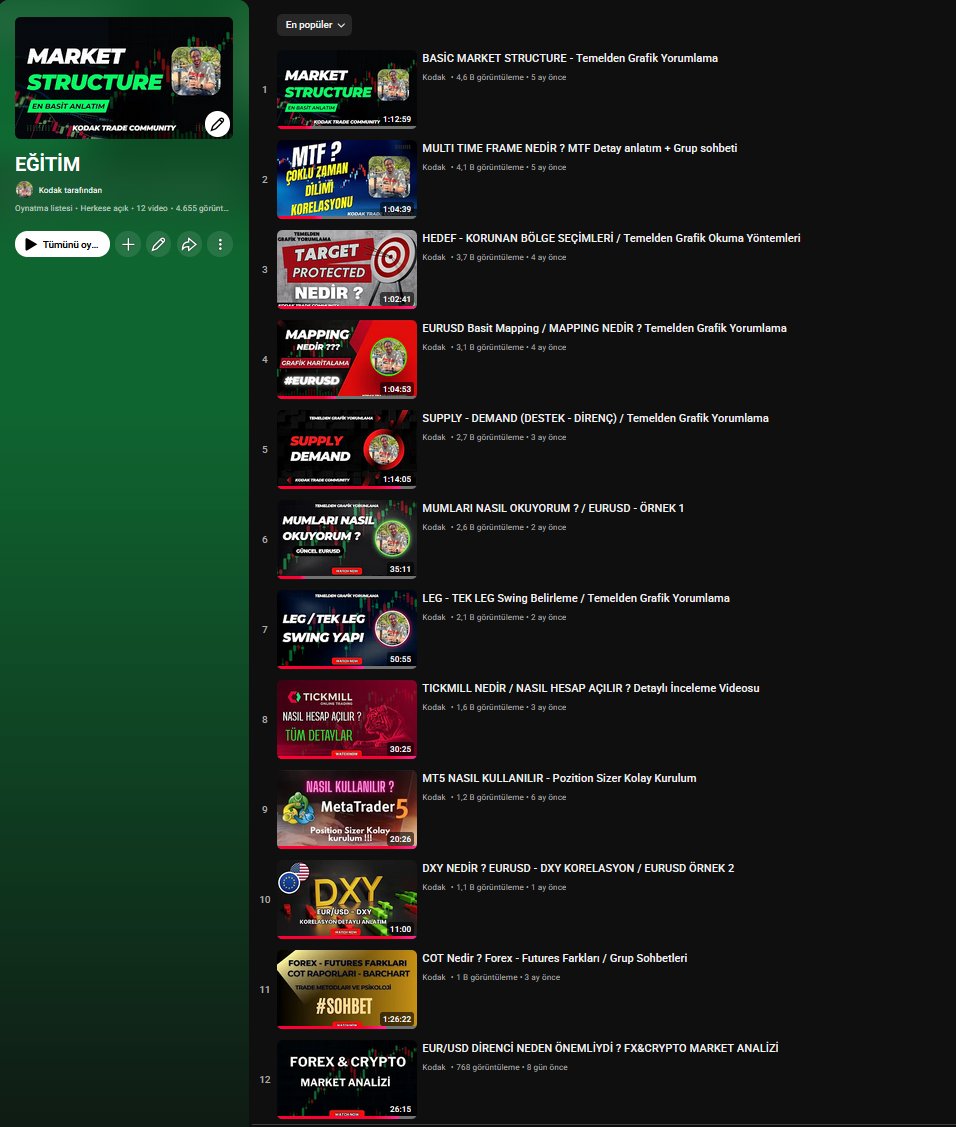Click the Mumları Nasıl Okuyorum thumbnail
The image size is (956, 1127).
click(x=346, y=539)
